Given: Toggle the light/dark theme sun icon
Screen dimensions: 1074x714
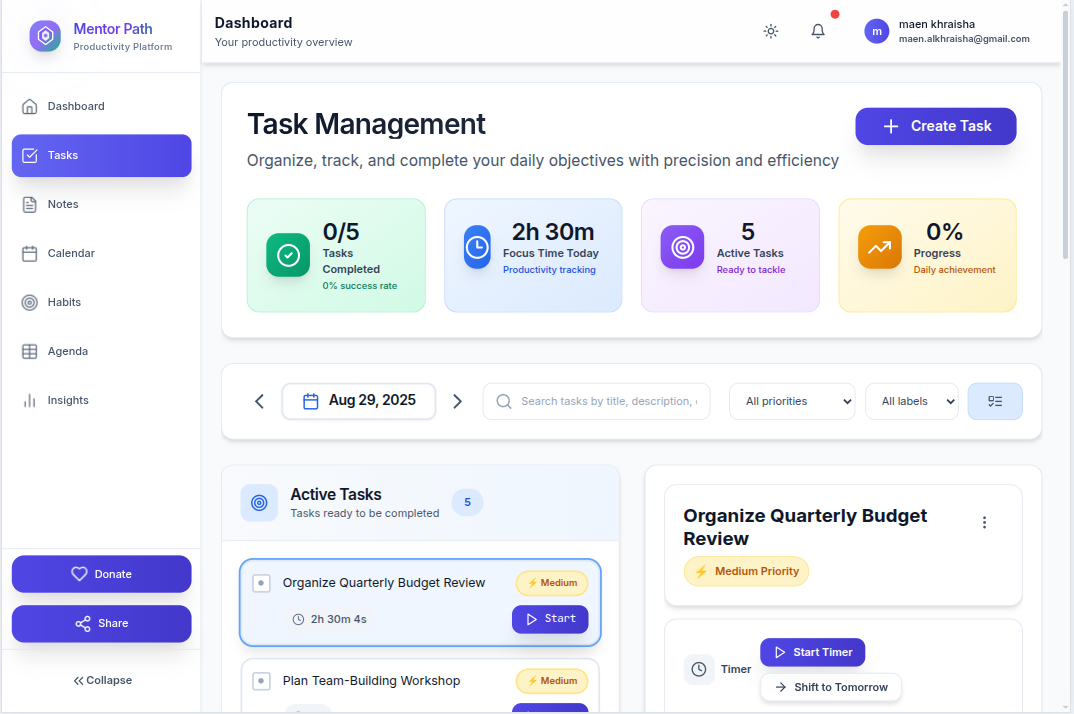Looking at the screenshot, I should (x=771, y=31).
